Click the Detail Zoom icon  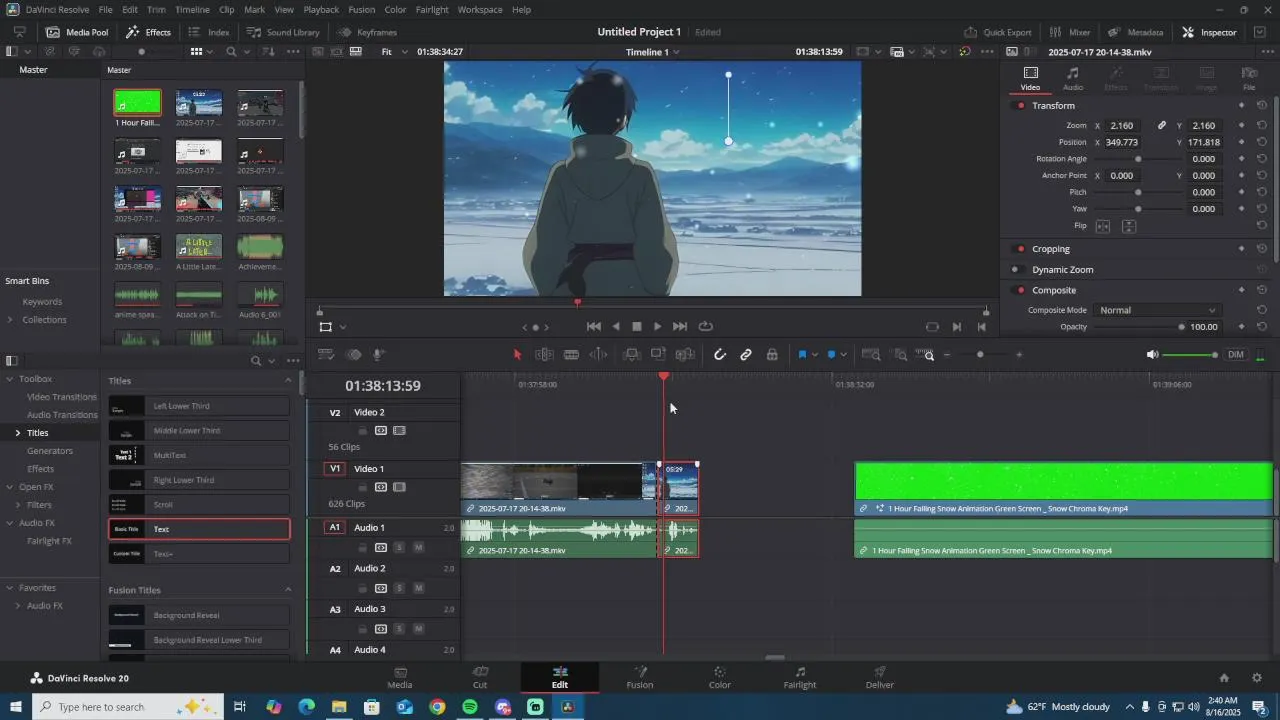tap(900, 355)
